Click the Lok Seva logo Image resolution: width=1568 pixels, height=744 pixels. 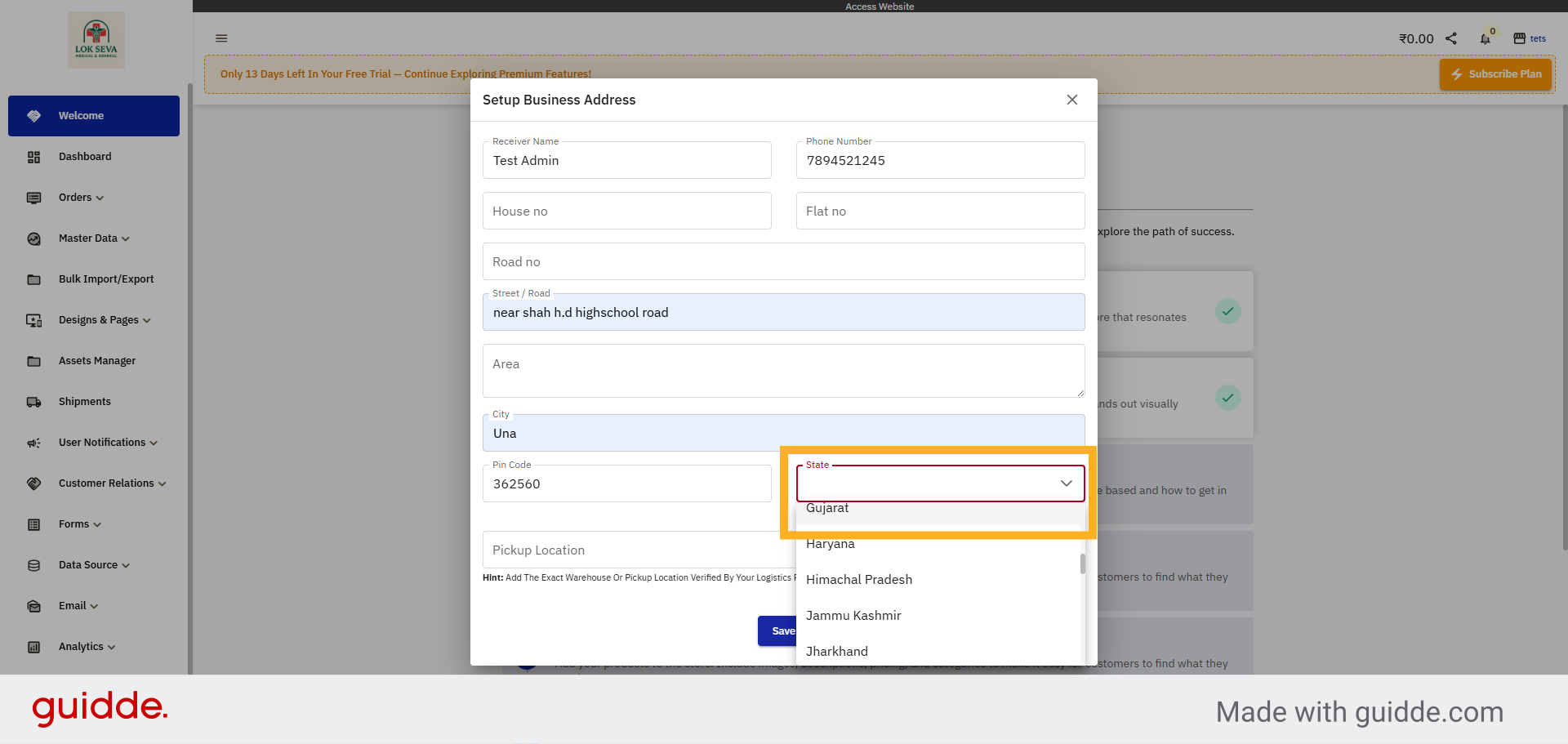[x=96, y=39]
